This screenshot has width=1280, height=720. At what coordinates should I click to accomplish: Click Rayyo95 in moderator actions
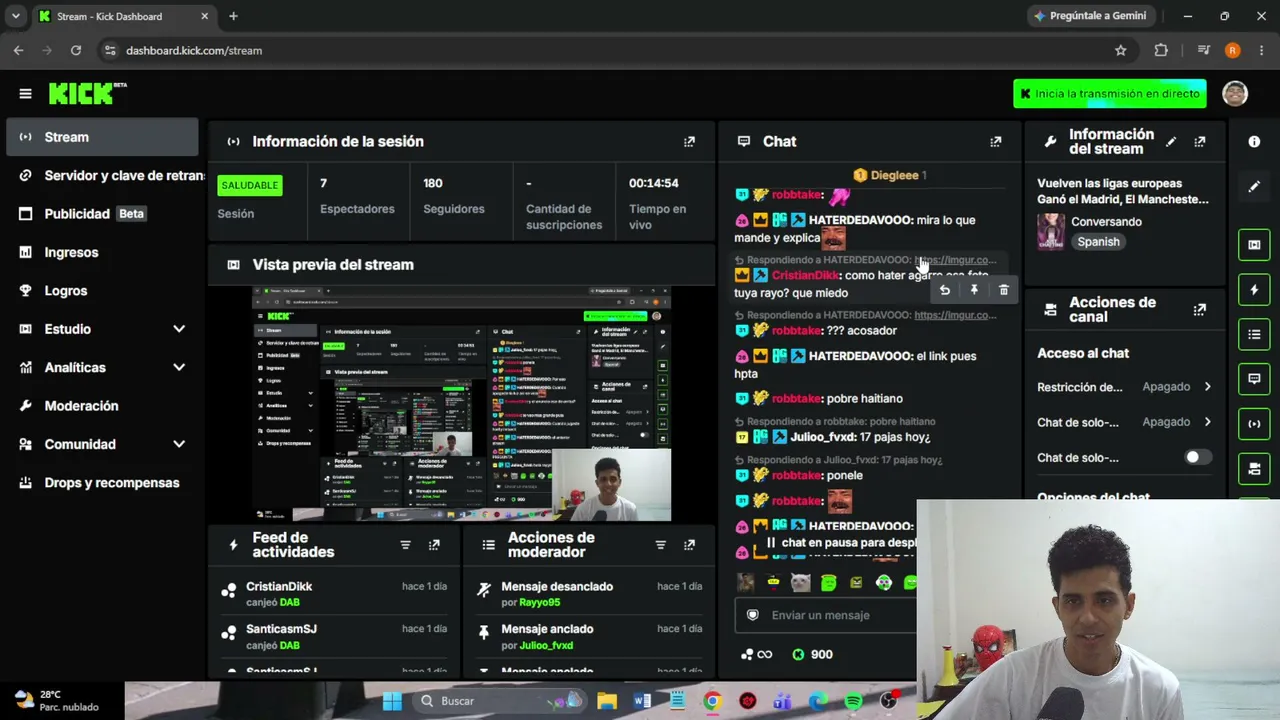pos(540,603)
